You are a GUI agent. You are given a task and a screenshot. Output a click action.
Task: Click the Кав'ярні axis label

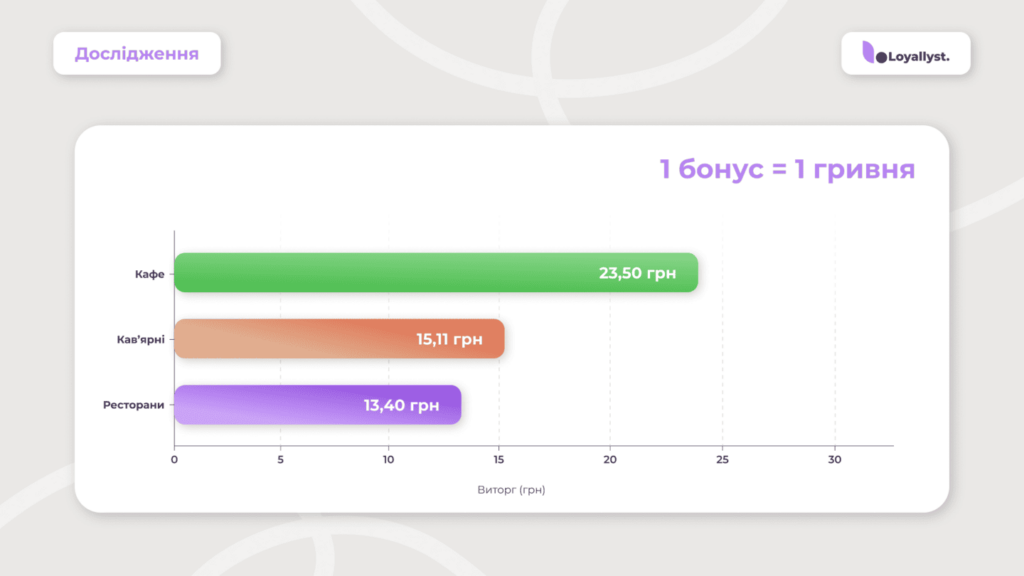pos(140,339)
